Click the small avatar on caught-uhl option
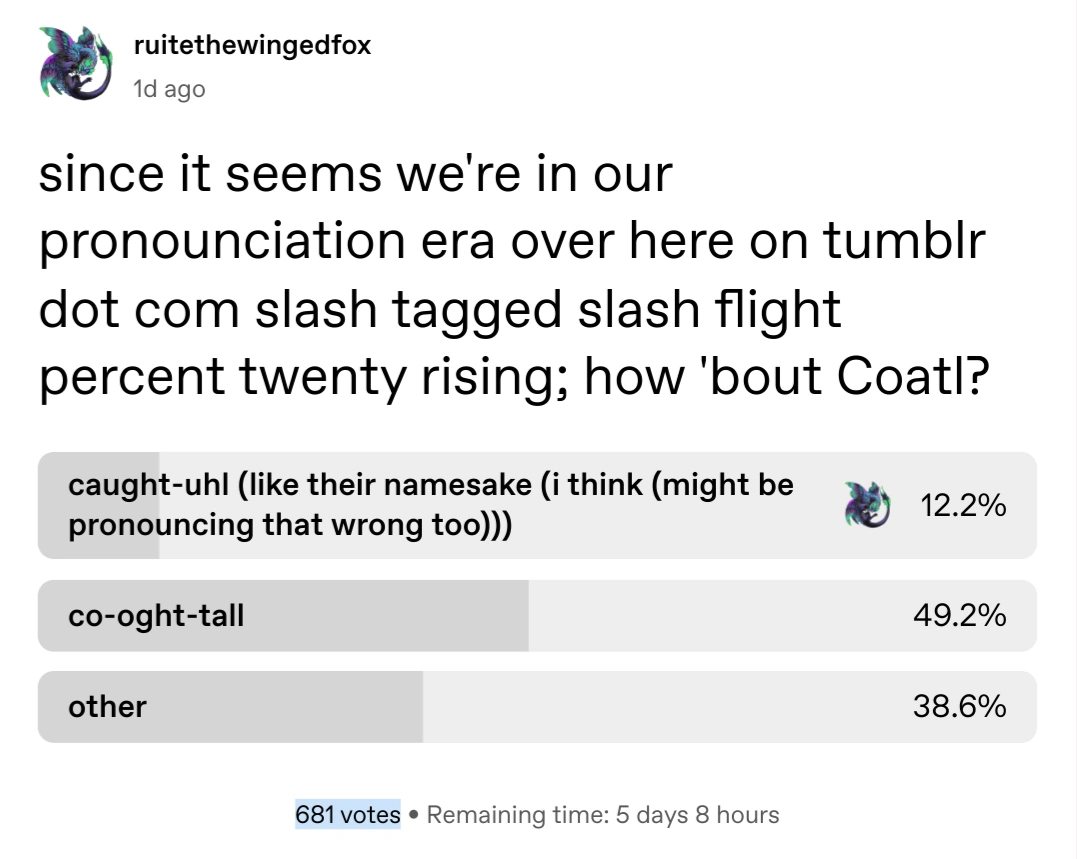The width and height of the screenshot is (1077, 859). [865, 505]
